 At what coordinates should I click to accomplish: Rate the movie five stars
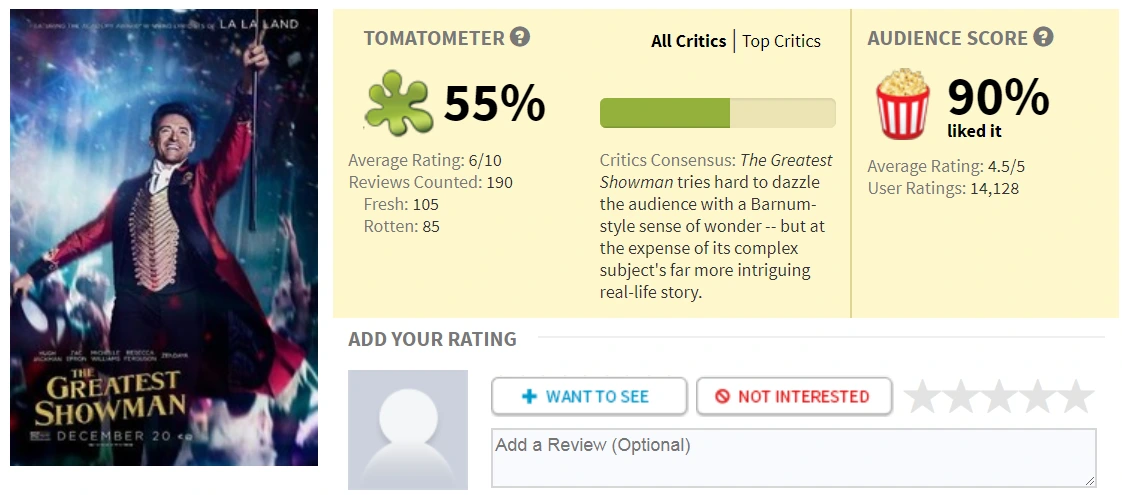1076,397
